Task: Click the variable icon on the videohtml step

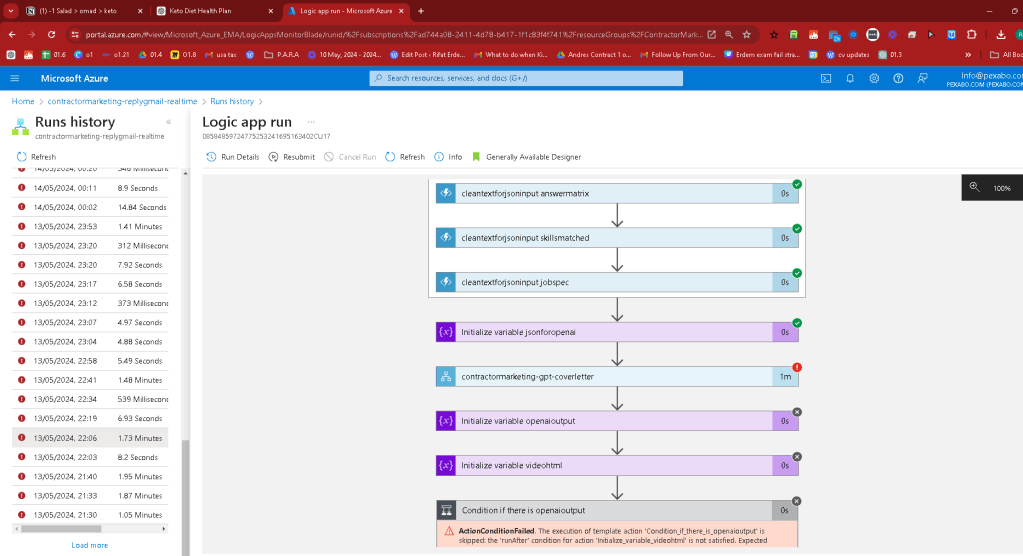Action: [x=446, y=465]
